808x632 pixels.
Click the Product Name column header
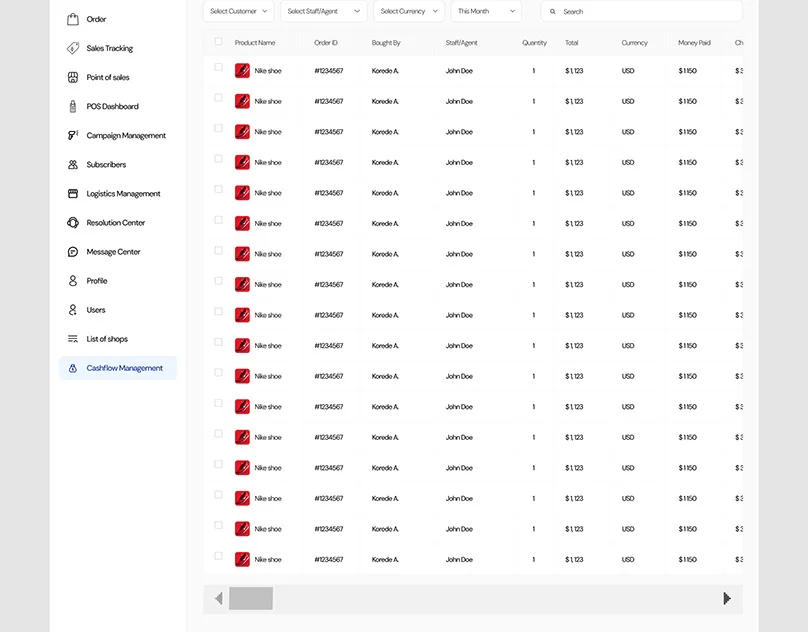[x=255, y=43]
